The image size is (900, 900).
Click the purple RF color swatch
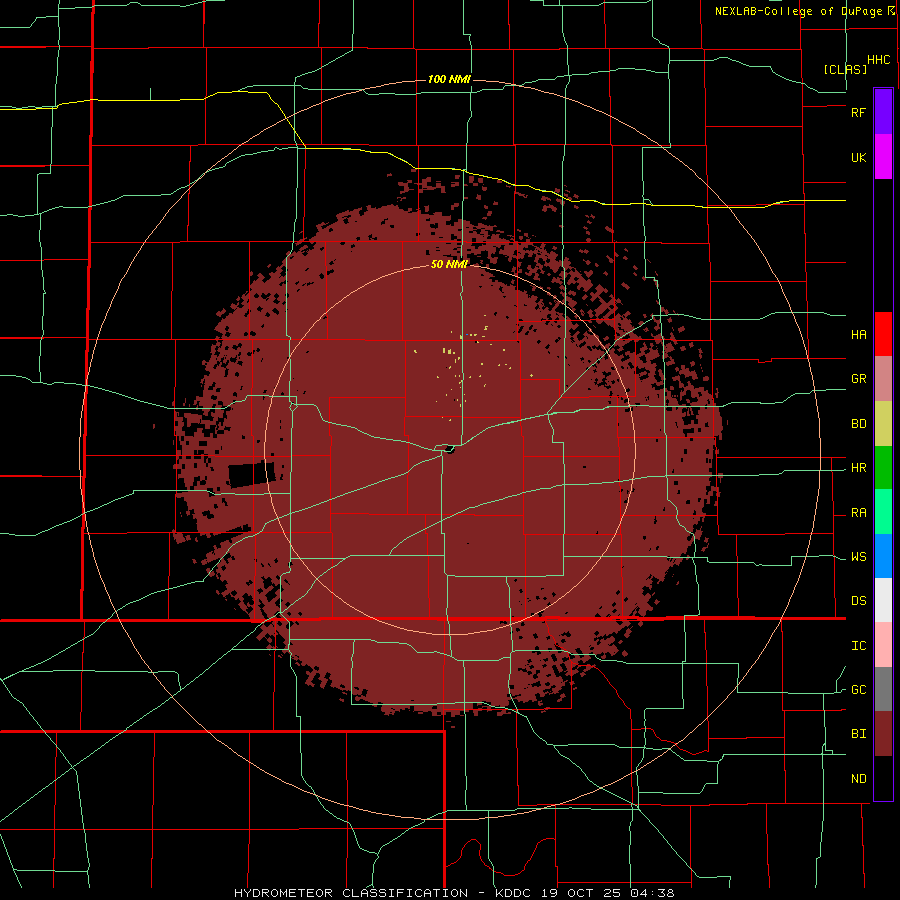click(883, 112)
